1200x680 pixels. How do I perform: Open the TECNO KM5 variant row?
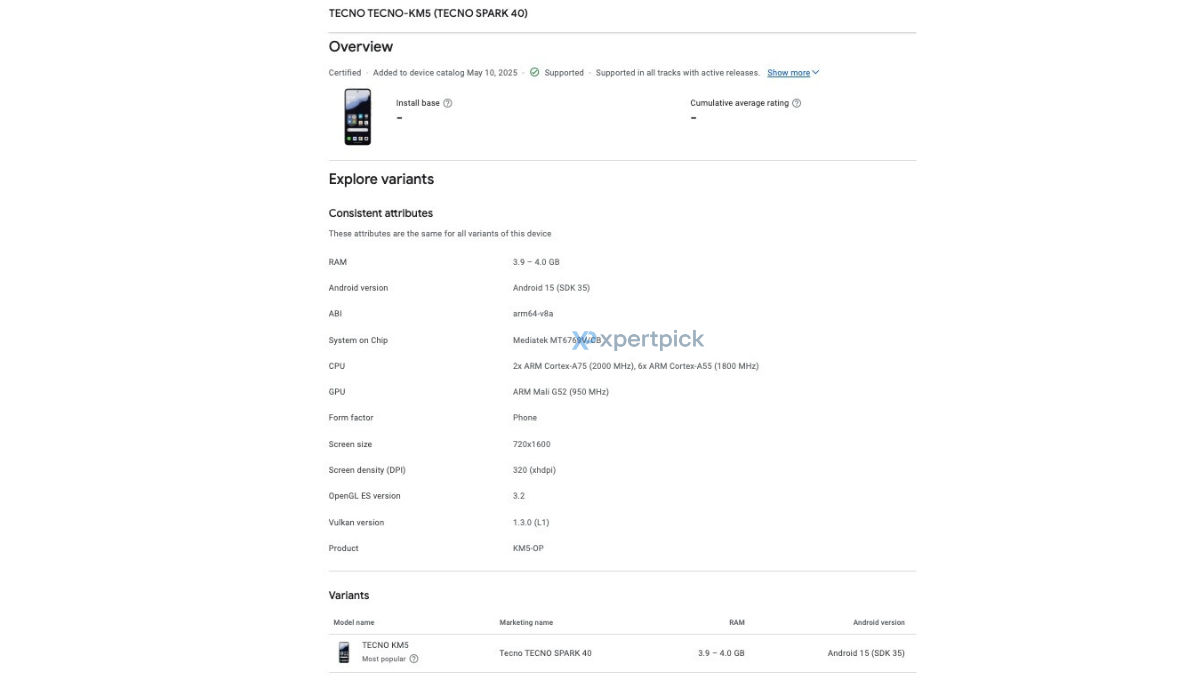click(622, 653)
